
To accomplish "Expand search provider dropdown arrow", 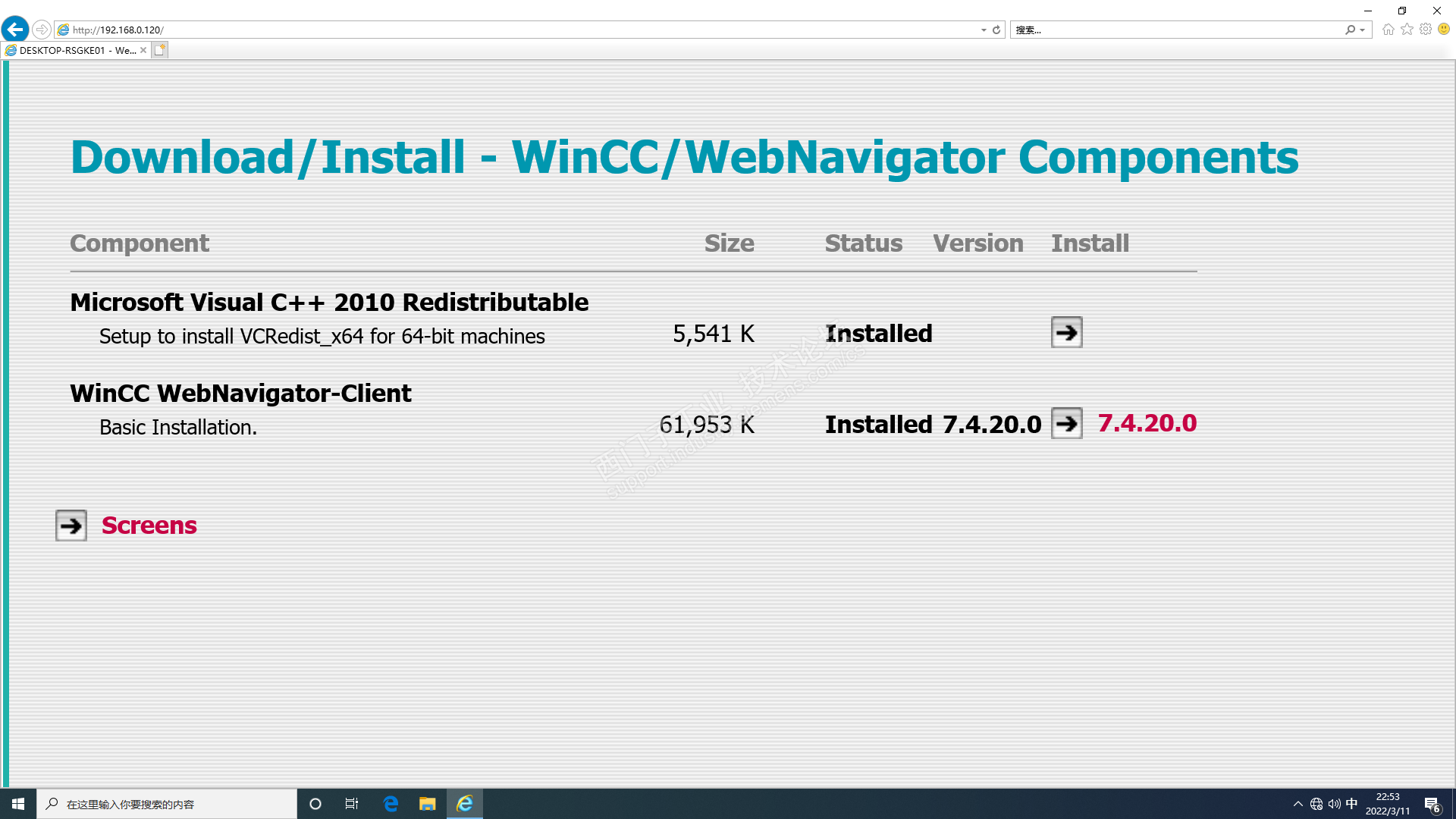I will coord(1363,30).
